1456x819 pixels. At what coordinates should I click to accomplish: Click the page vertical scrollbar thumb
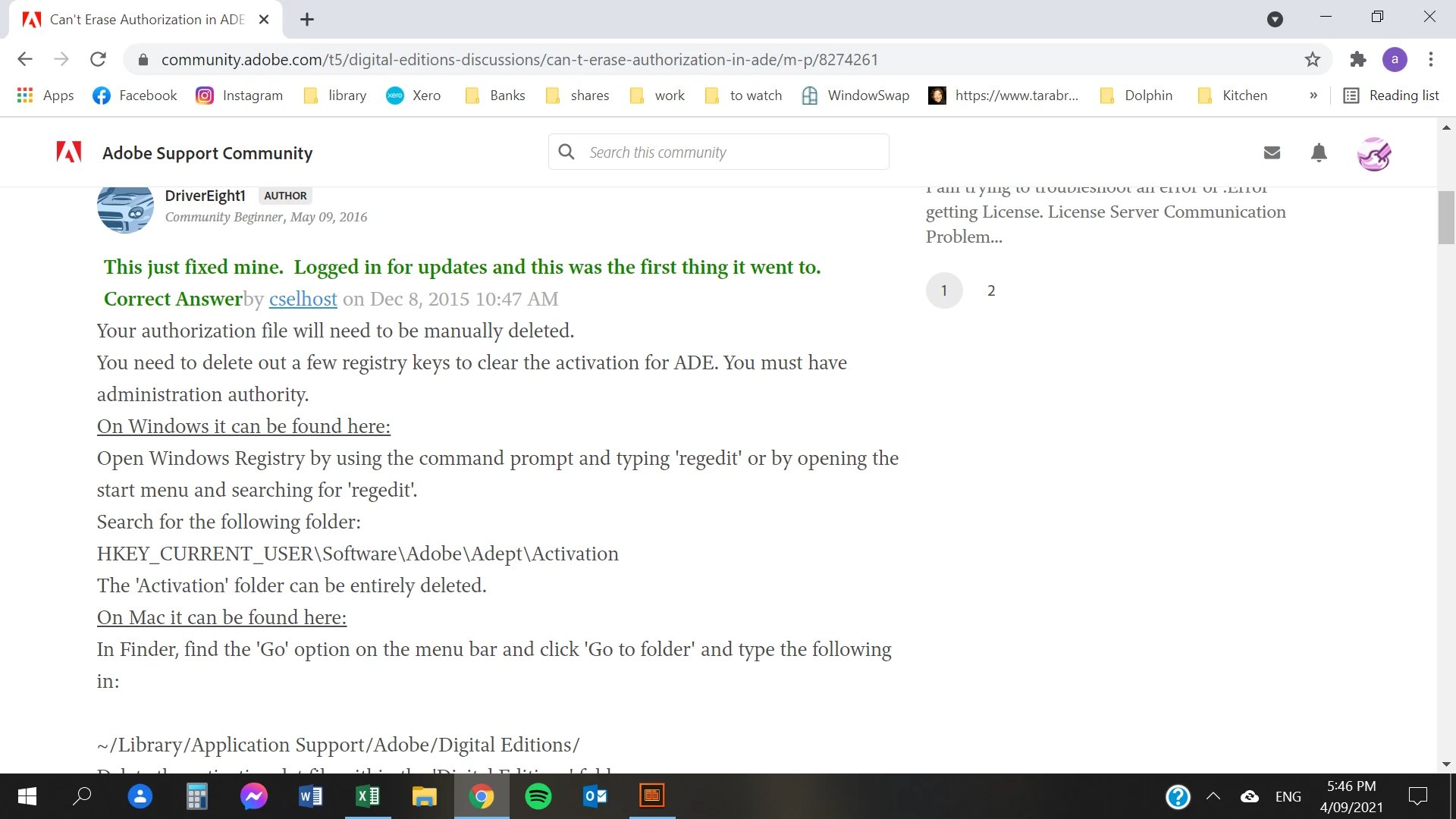(x=1446, y=217)
